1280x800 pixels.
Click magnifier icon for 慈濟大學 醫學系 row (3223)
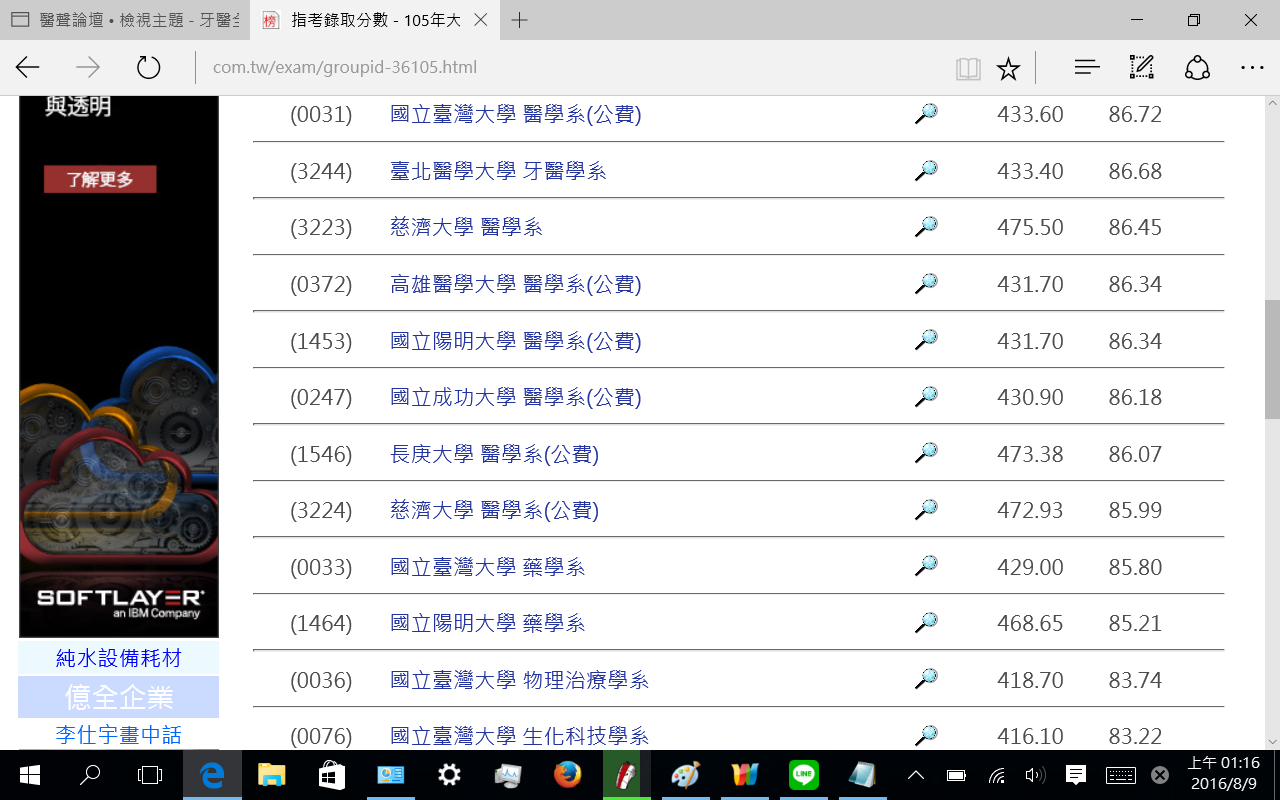tap(926, 227)
